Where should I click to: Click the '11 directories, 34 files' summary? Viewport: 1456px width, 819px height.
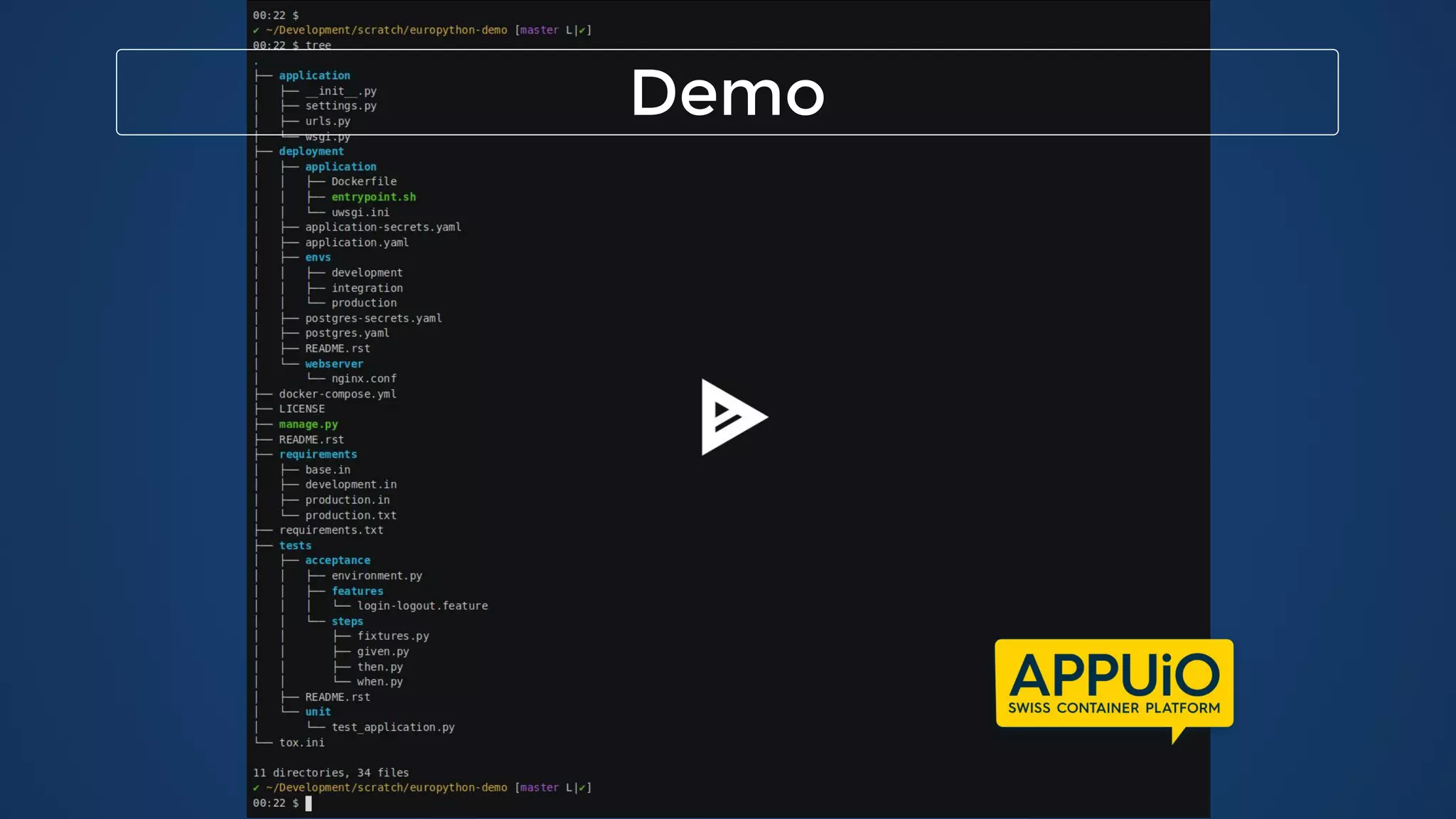pos(331,773)
